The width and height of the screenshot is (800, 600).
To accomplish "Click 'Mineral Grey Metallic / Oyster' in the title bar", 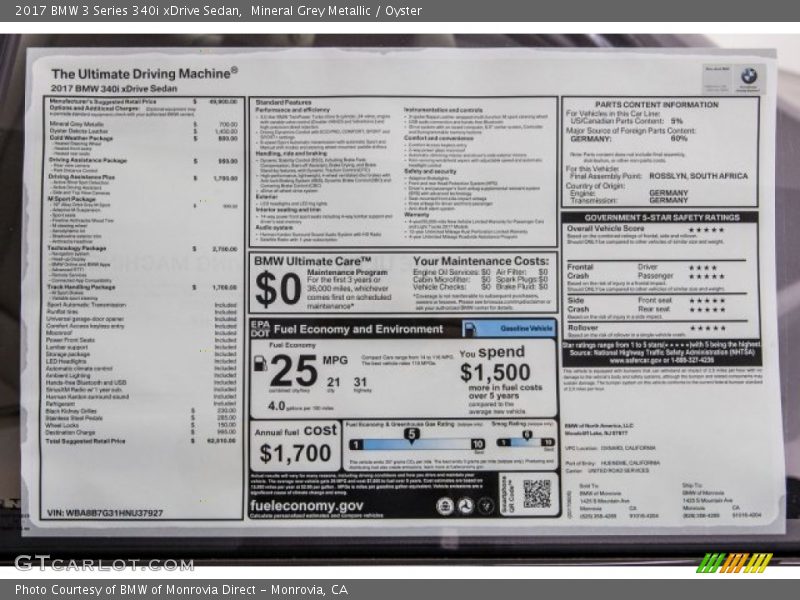I will (x=336, y=11).
